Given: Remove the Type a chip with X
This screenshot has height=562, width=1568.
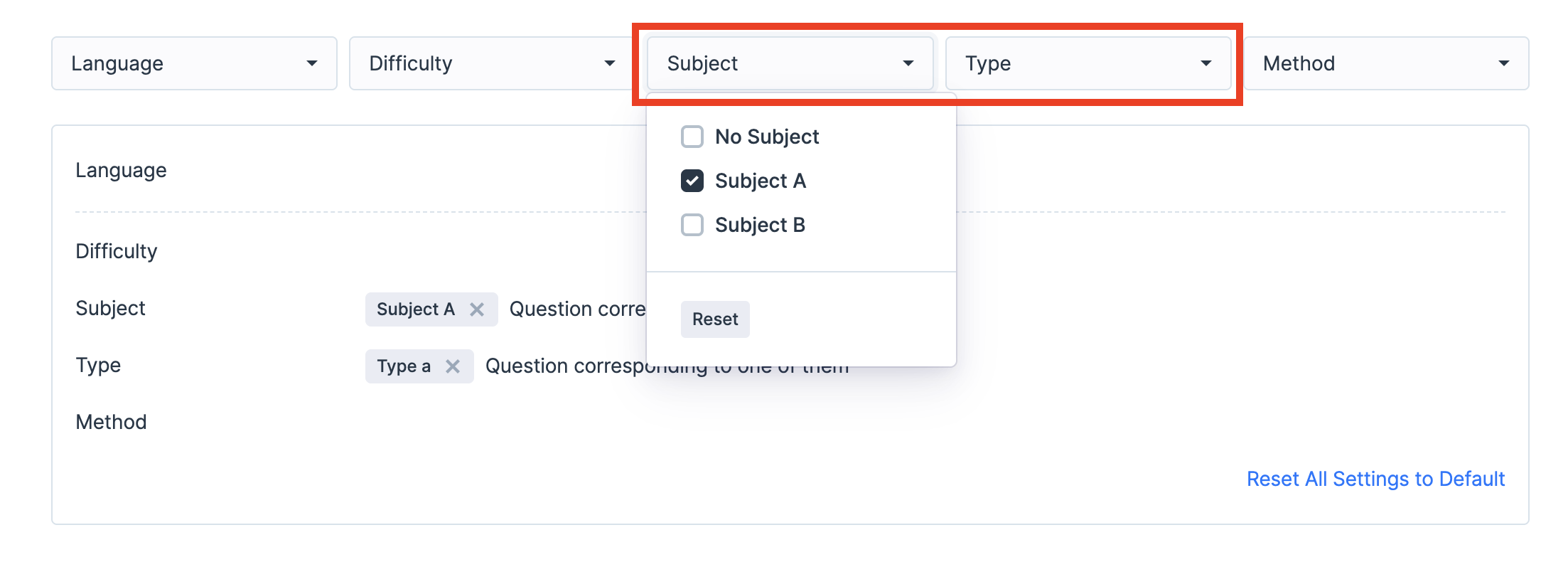Looking at the screenshot, I should click(453, 366).
